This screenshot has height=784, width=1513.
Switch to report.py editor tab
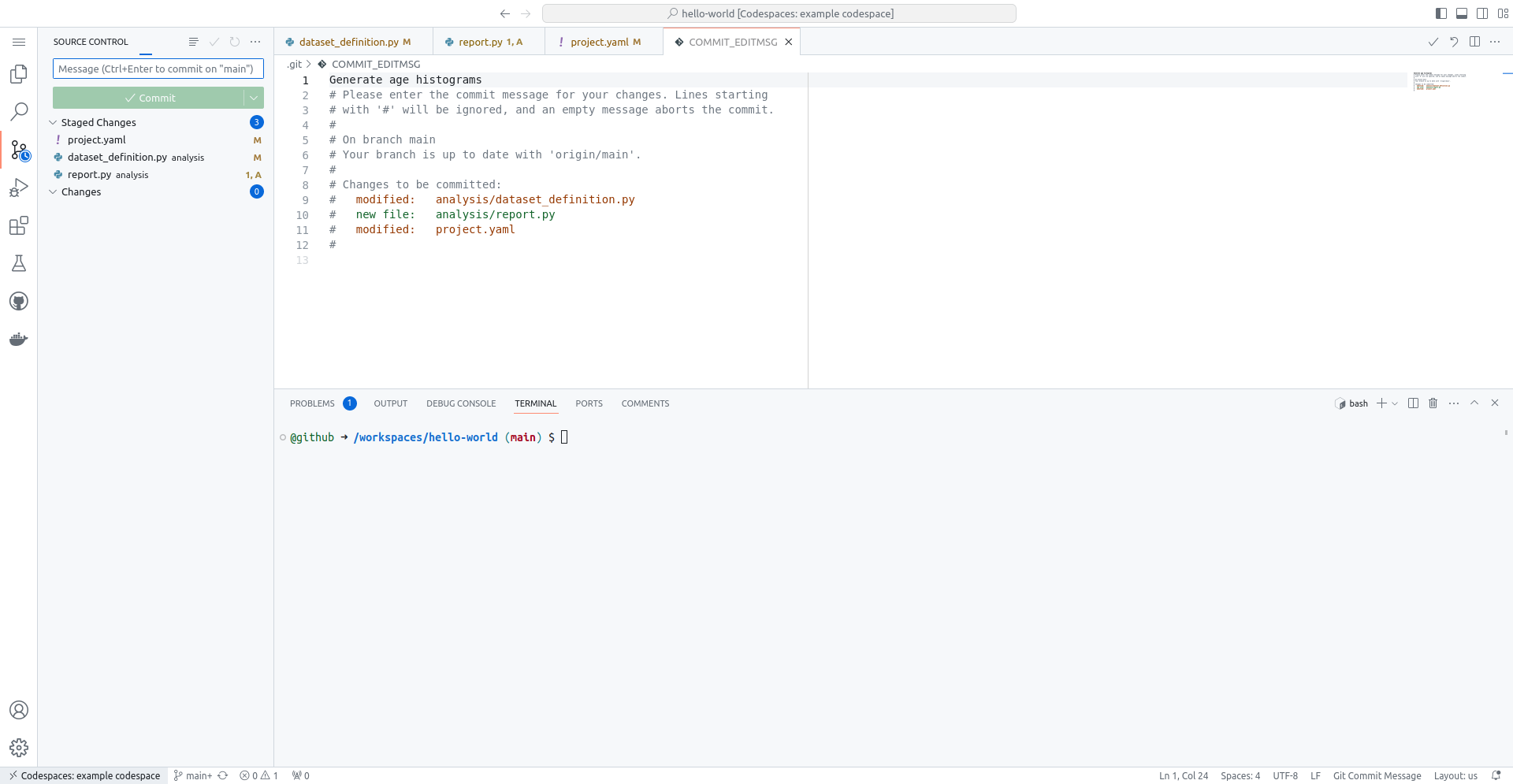489,42
